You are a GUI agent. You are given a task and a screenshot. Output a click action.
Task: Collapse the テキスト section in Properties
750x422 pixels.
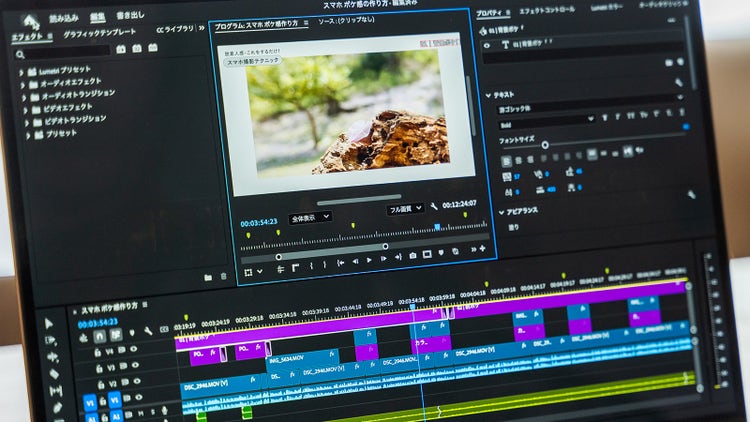(488, 95)
